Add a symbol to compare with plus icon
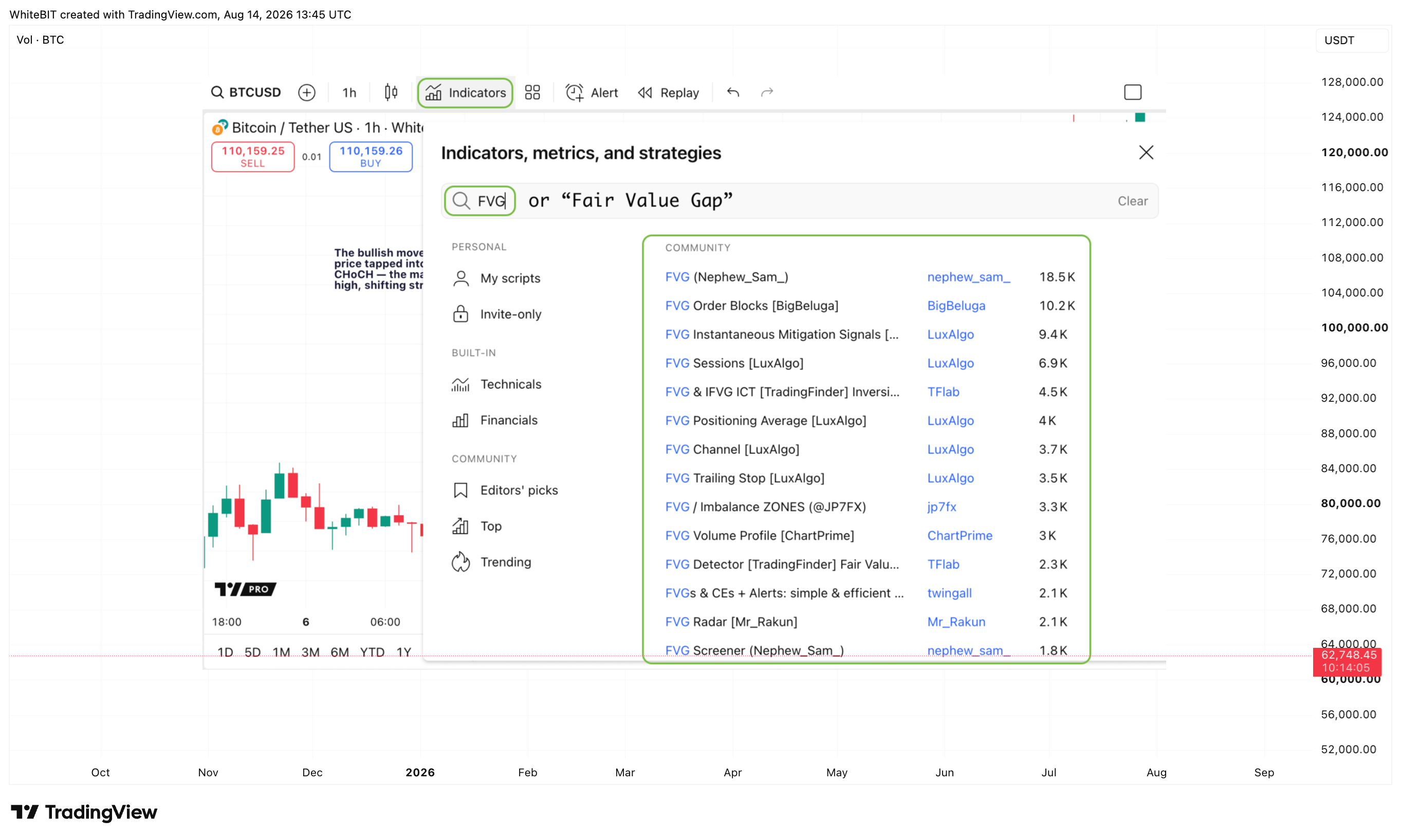 click(307, 92)
